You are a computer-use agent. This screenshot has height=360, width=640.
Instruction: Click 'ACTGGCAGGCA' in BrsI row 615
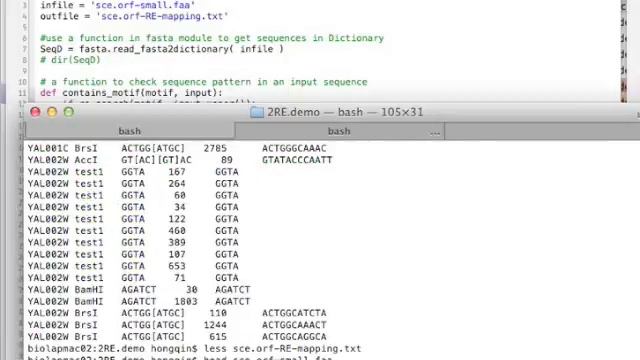click(x=294, y=337)
